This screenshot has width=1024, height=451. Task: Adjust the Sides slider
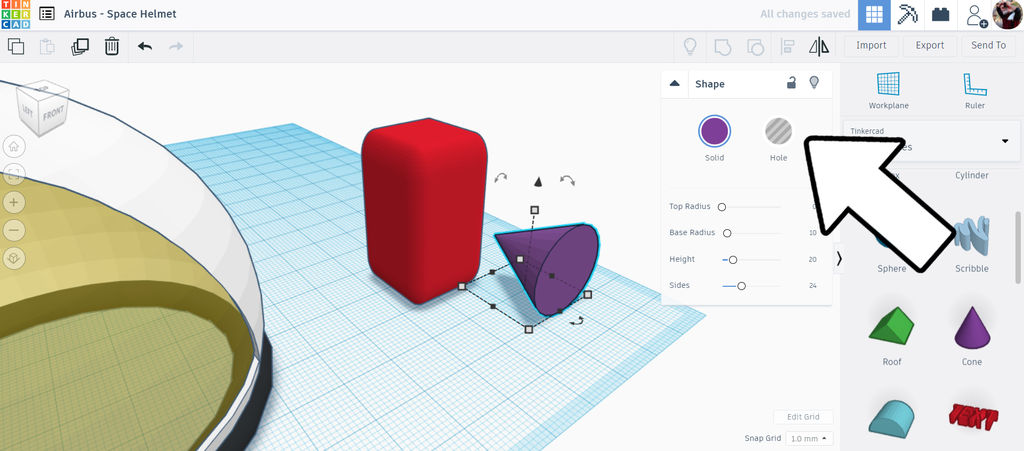741,286
